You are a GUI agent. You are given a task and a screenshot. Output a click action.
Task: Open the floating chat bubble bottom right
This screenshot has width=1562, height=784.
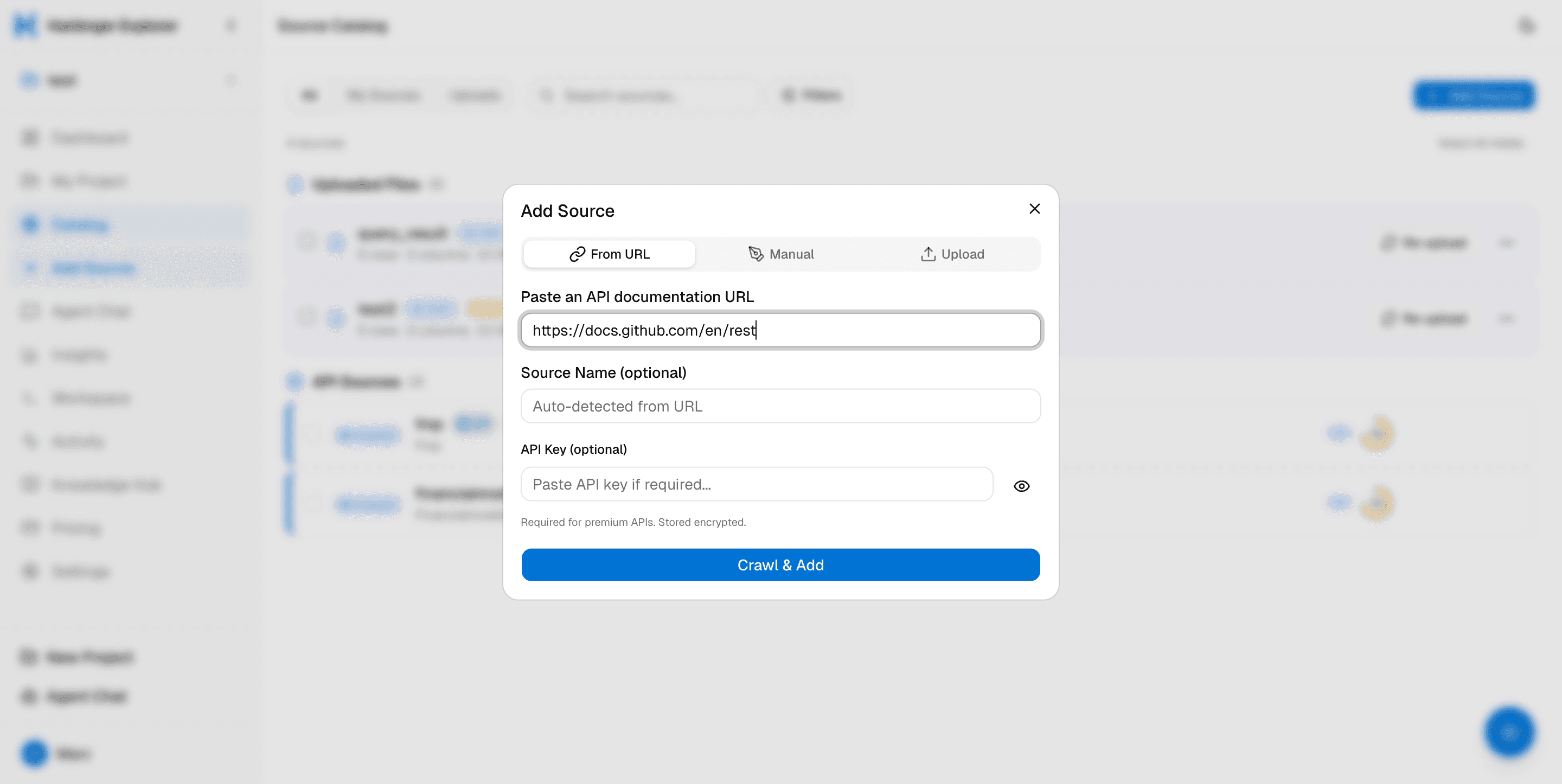[1509, 732]
